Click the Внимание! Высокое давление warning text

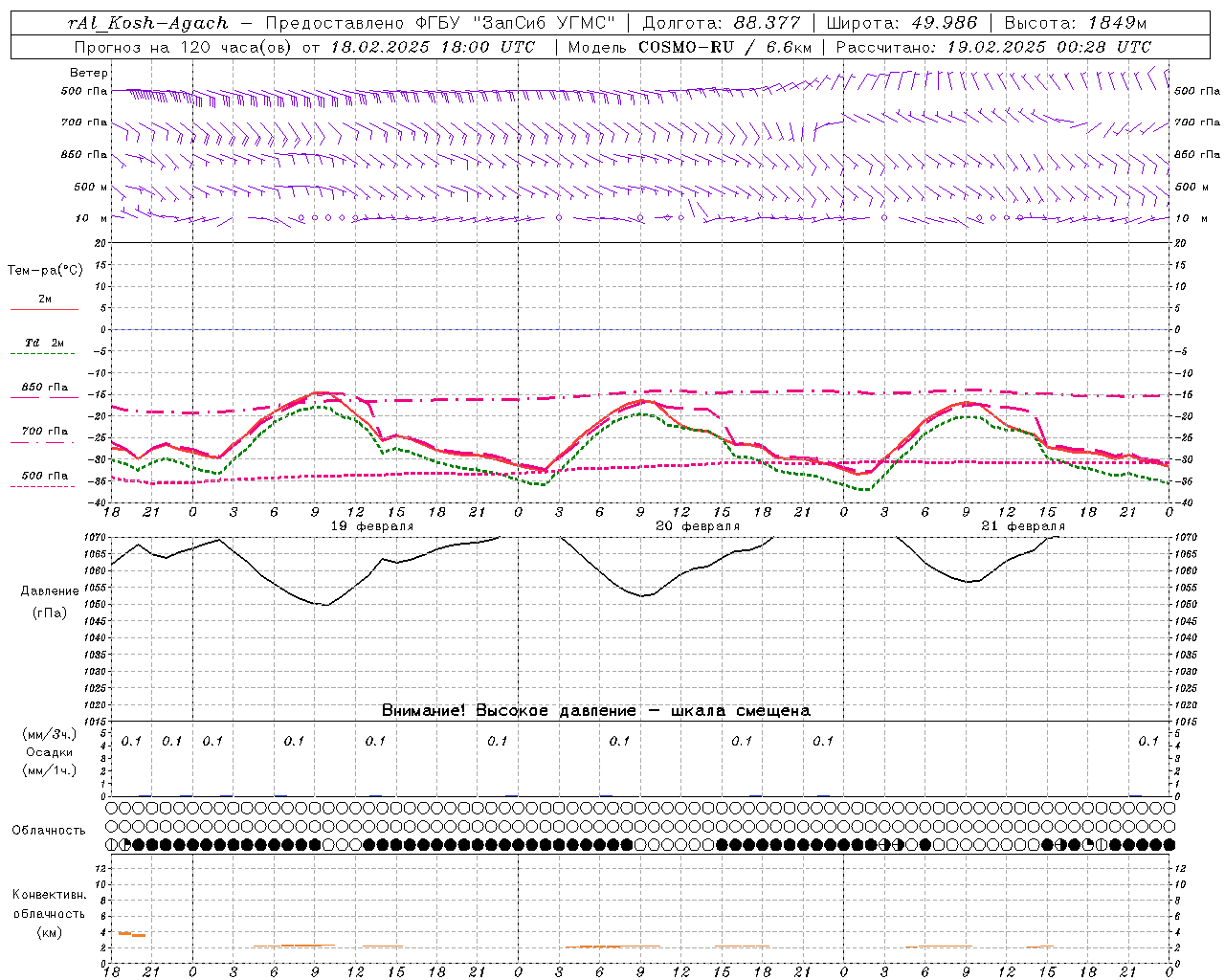(x=596, y=711)
